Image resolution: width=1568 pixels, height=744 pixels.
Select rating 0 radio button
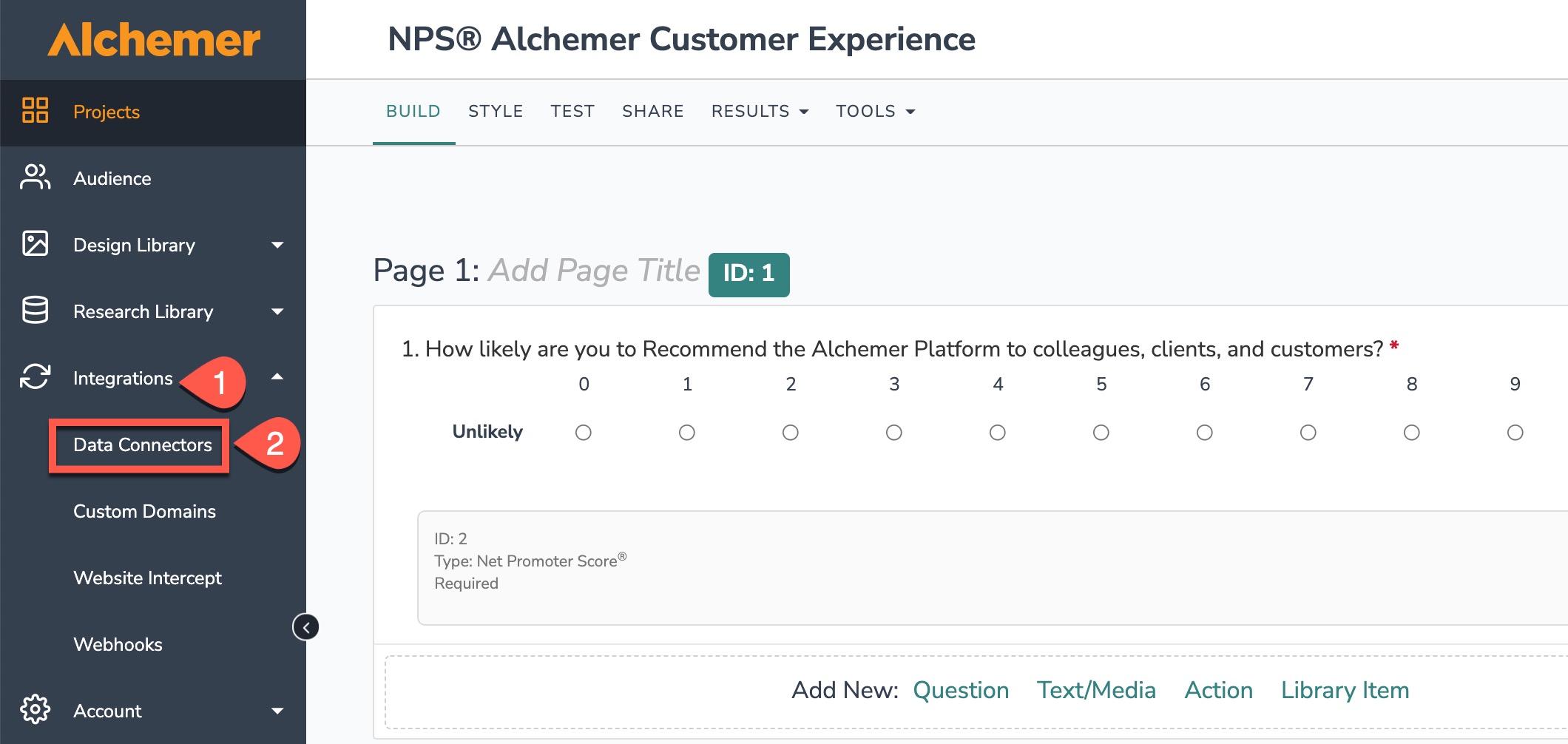[584, 433]
